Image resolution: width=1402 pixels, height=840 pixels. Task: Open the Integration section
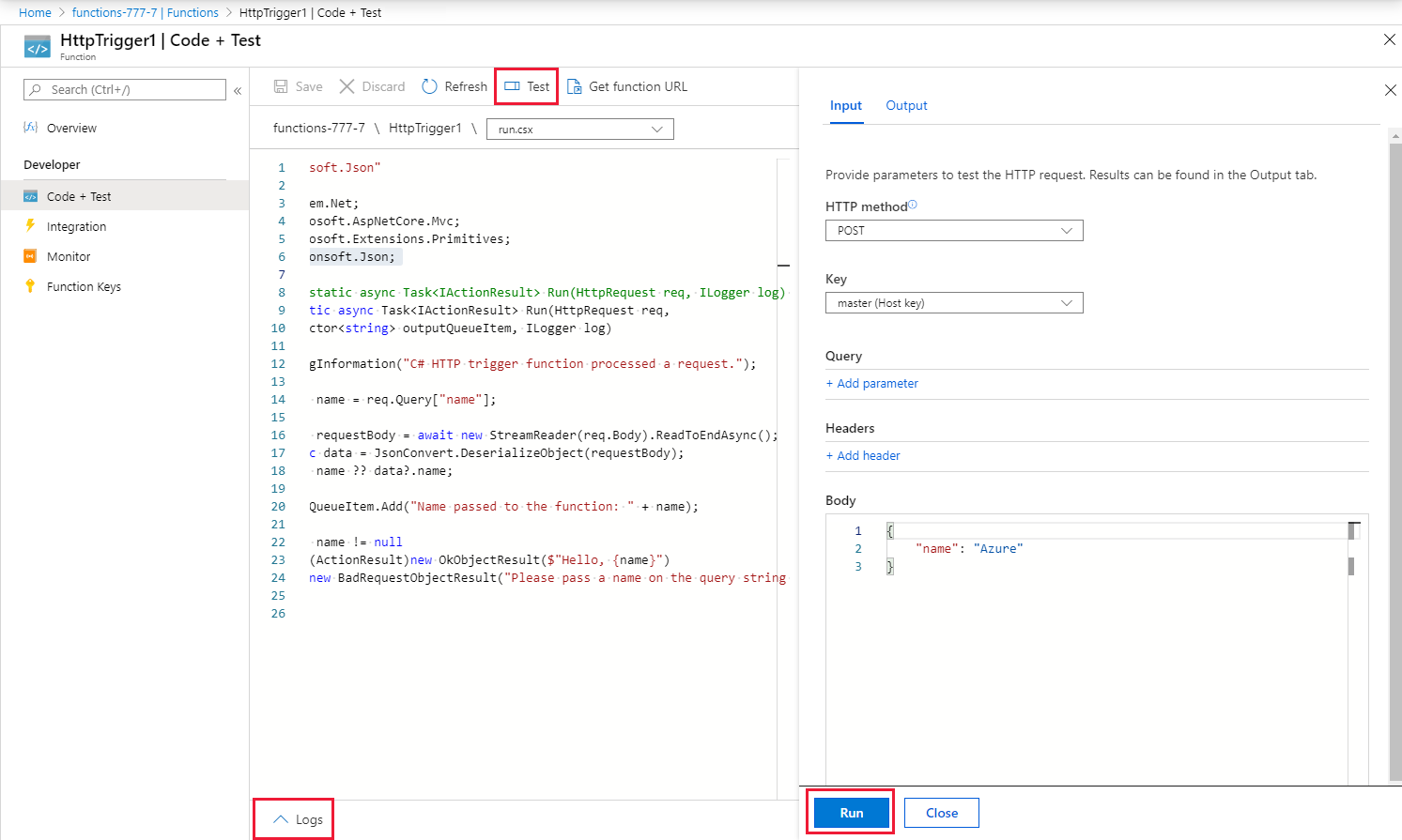(x=75, y=226)
